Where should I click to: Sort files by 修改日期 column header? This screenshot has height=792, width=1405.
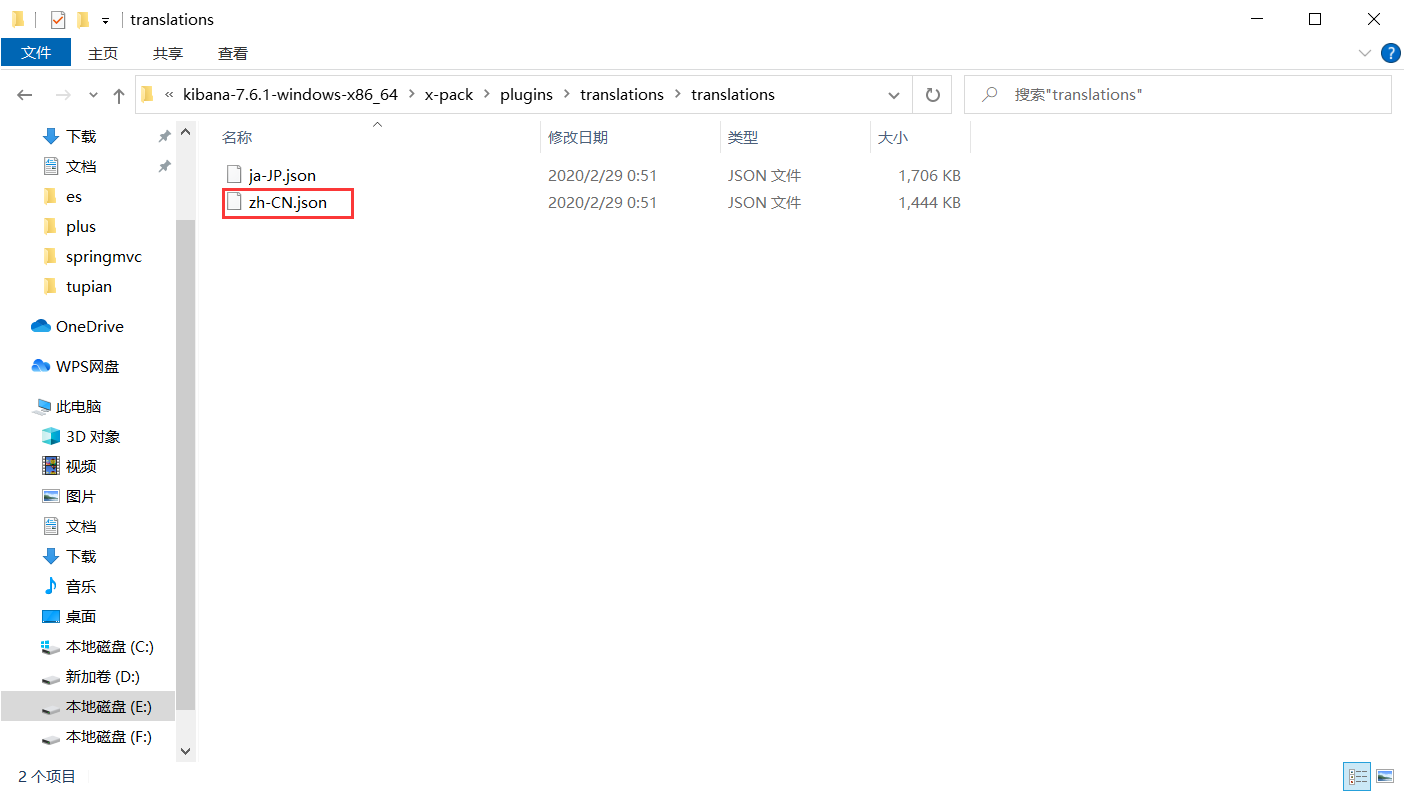pyautogui.click(x=578, y=137)
